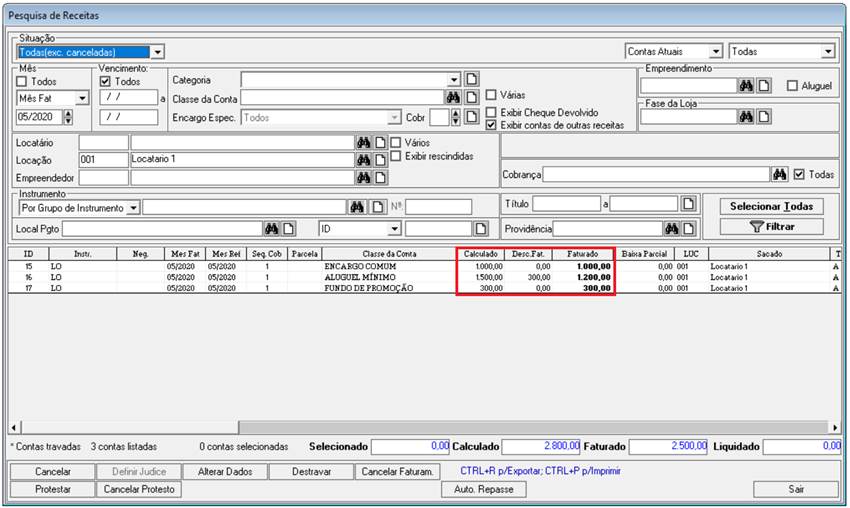Sort by the Calculado column header
The width and height of the screenshot is (850, 508).
click(481, 254)
